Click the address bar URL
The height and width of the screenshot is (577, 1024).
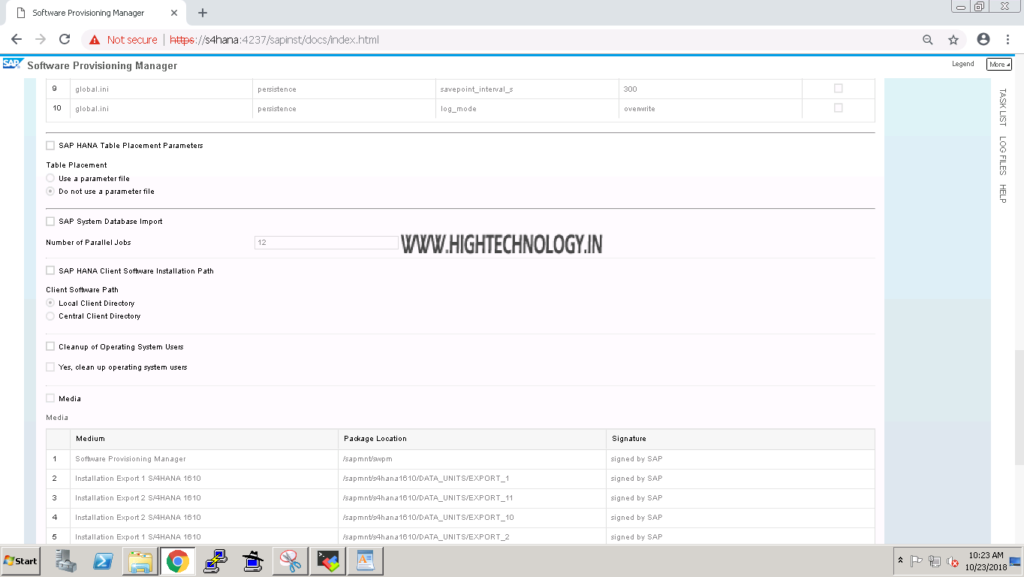tap(274, 40)
